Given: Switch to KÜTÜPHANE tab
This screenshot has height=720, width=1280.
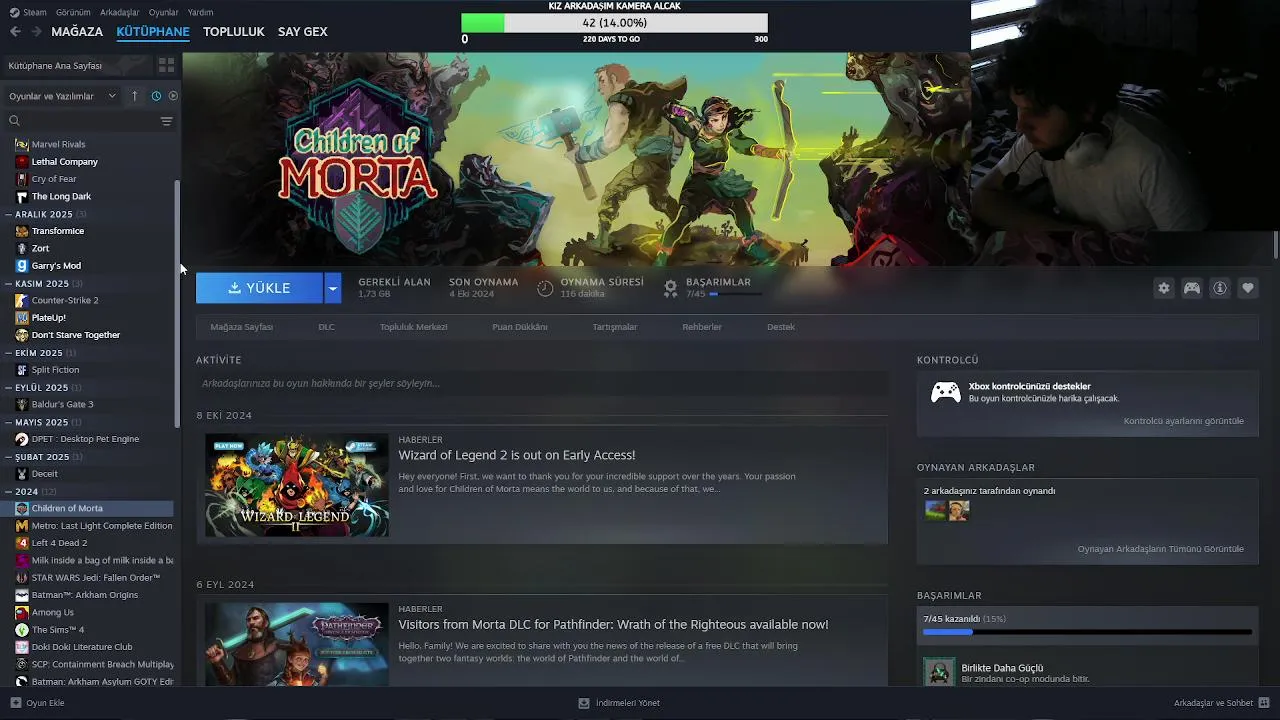Looking at the screenshot, I should click(153, 32).
